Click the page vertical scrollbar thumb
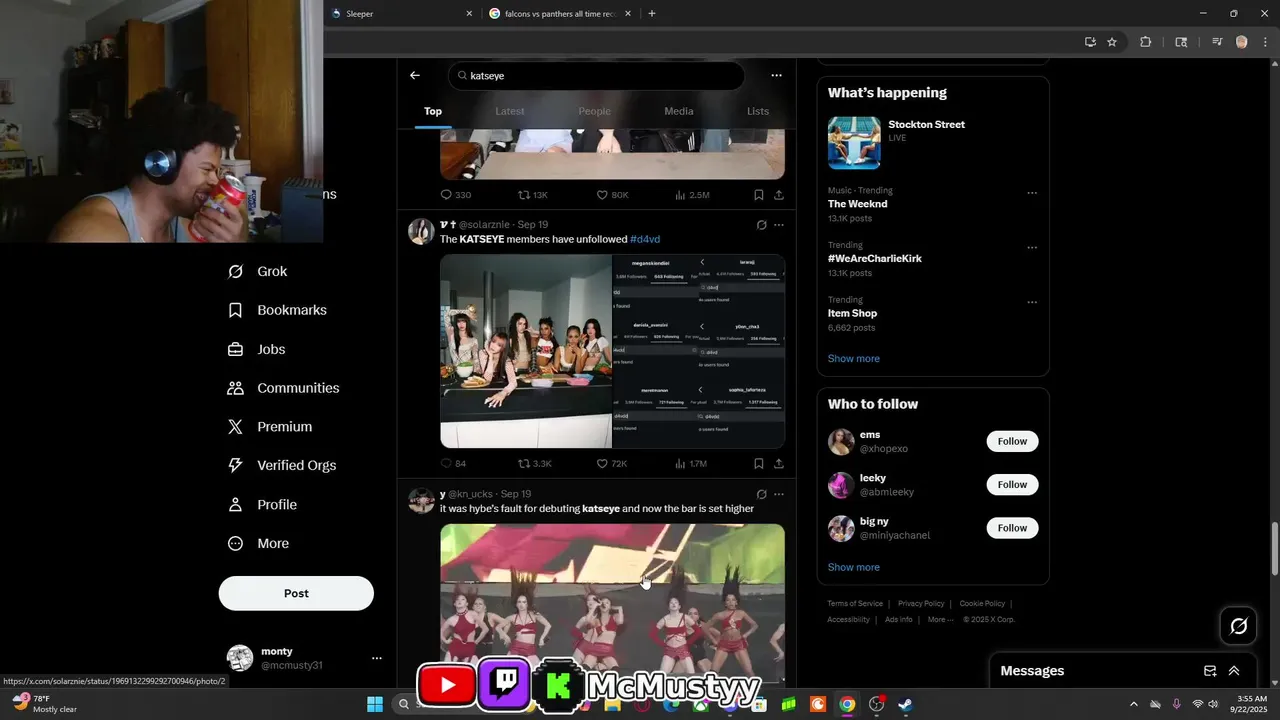Screen dimensions: 1280x720 tap(1274, 548)
